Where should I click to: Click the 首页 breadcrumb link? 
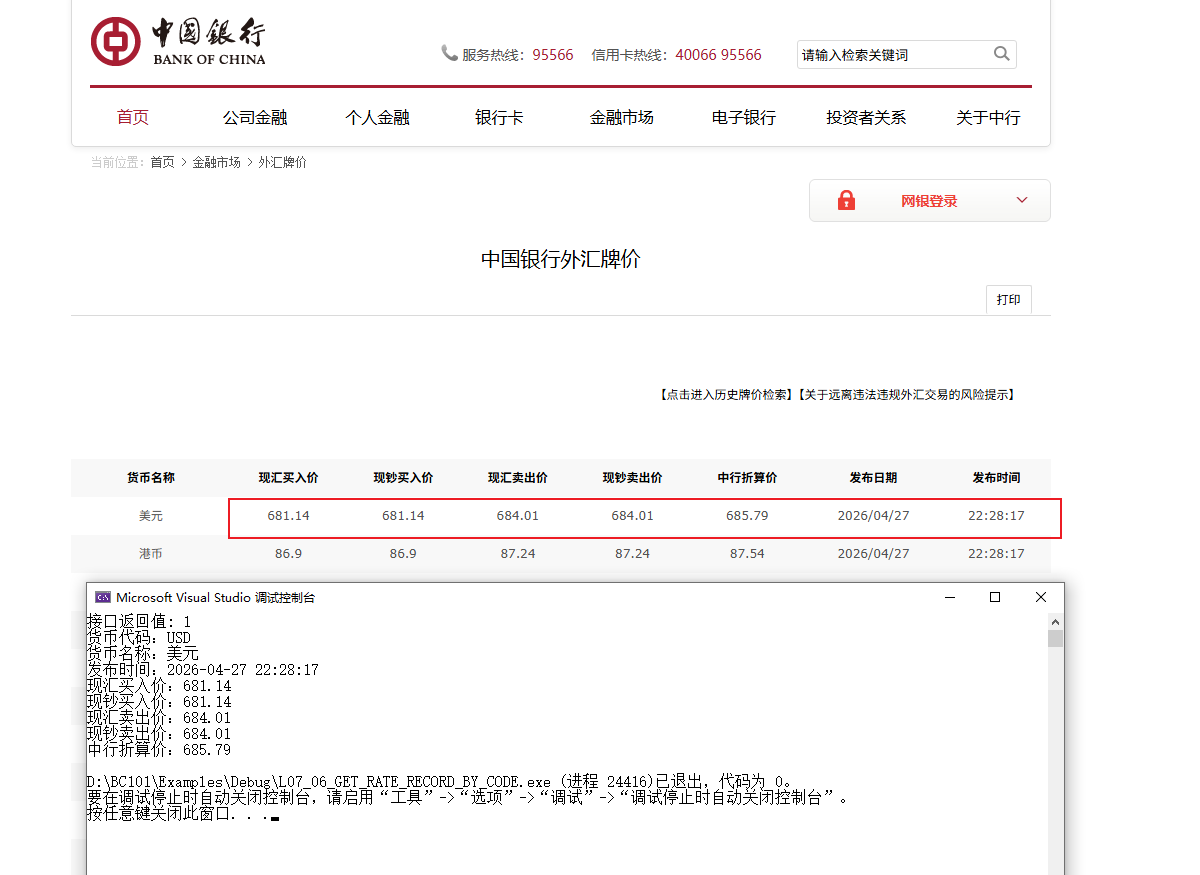pos(162,162)
